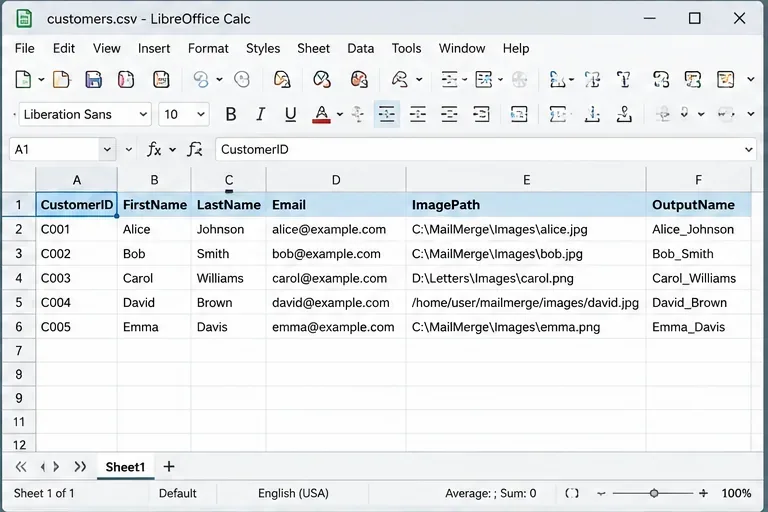
Task: Jump to last sheet with double-right arrows
Action: point(80,467)
